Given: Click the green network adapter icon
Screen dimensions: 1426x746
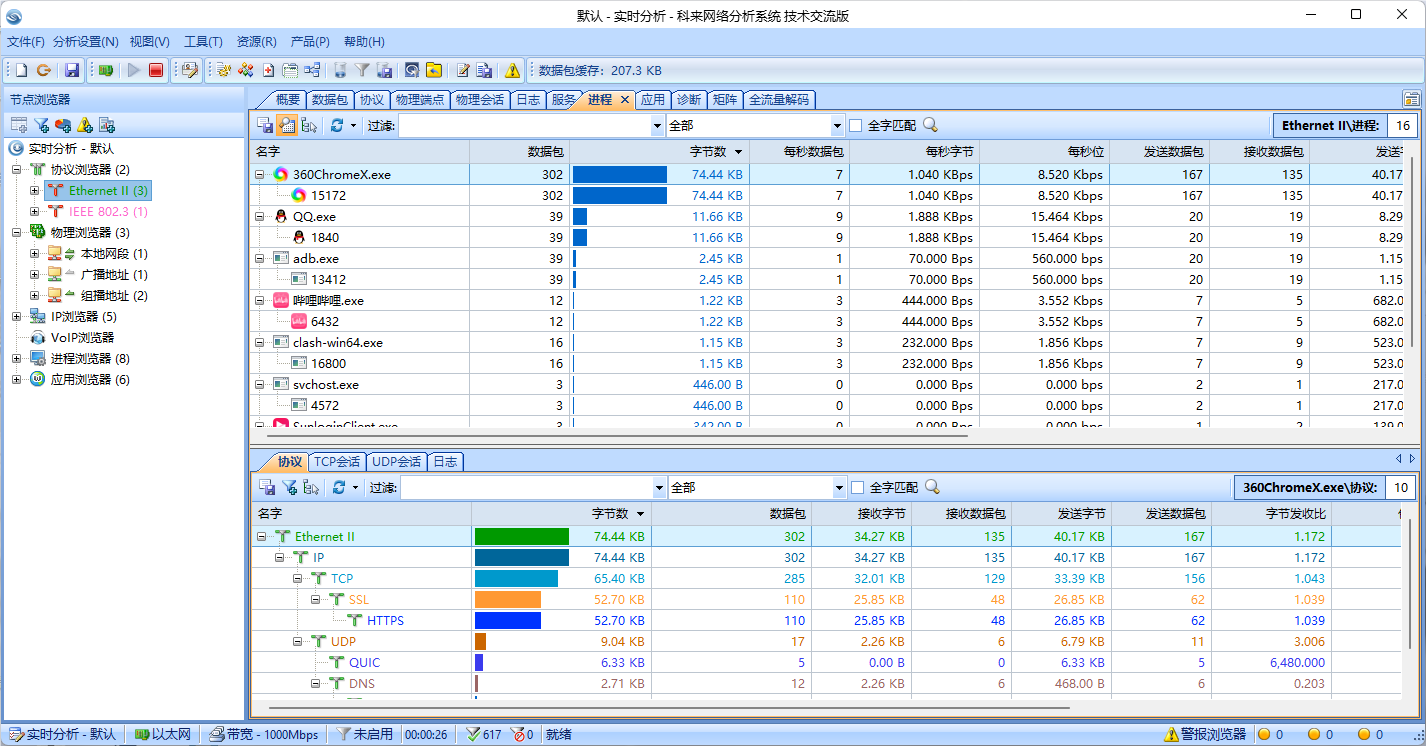Looking at the screenshot, I should [106, 70].
